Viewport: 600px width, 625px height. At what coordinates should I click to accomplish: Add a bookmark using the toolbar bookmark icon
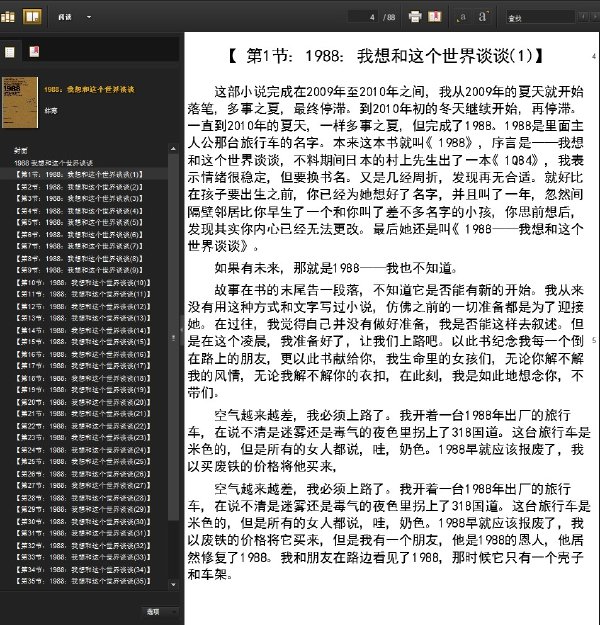coord(435,17)
